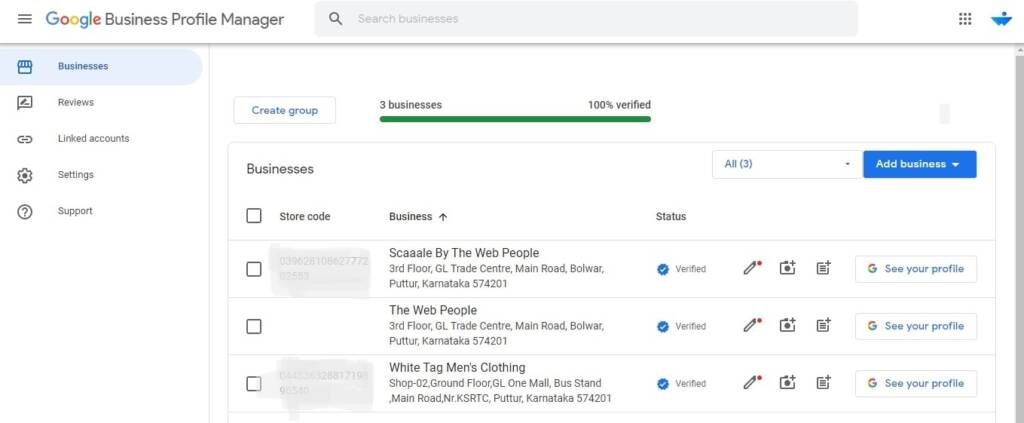The image size is (1024, 423).
Task: Open the All (3) filter dropdown
Action: pyautogui.click(x=787, y=164)
